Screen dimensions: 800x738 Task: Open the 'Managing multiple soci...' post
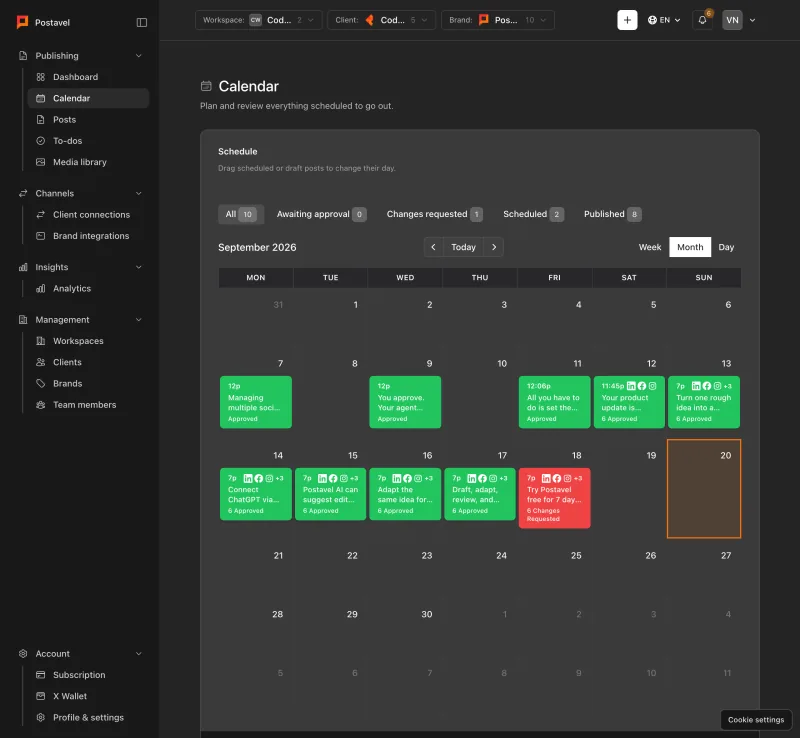coord(256,402)
